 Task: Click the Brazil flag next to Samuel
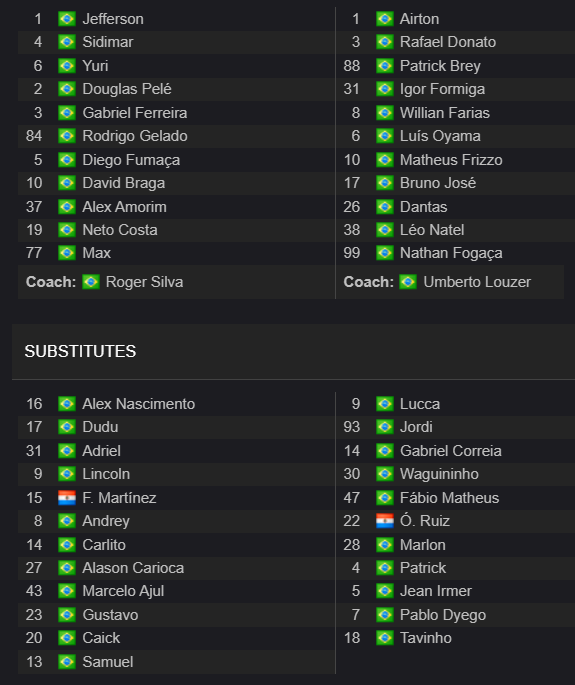(x=67, y=662)
